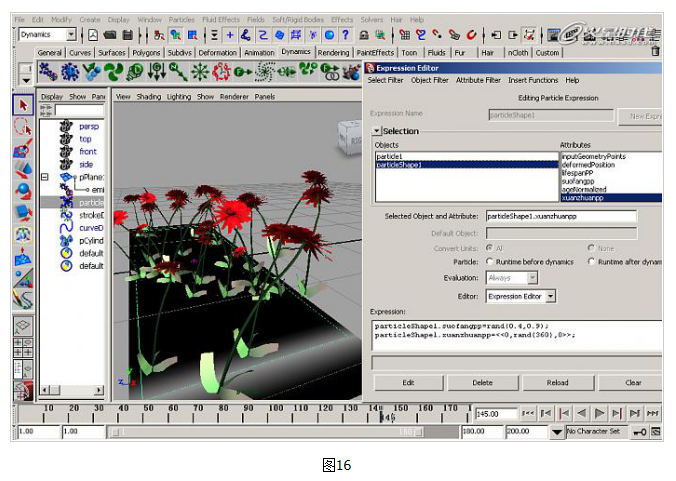Click the question mark help icon
This screenshot has height=481, width=676.
click(x=345, y=35)
